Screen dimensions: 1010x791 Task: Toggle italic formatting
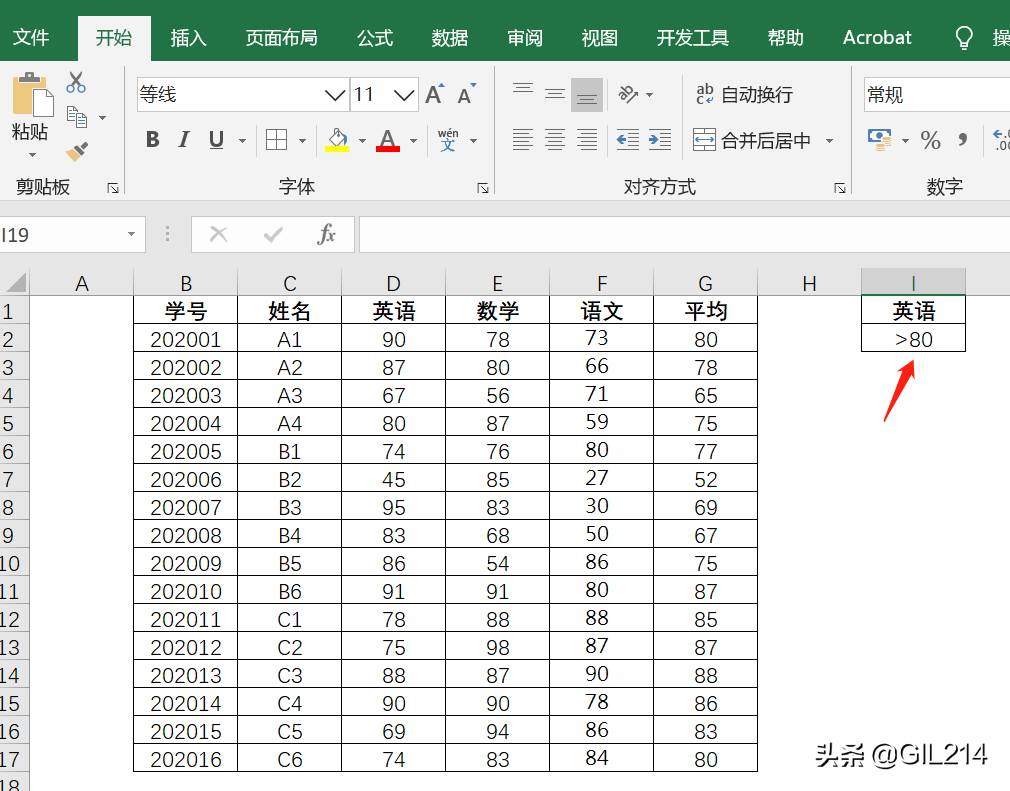[184, 139]
